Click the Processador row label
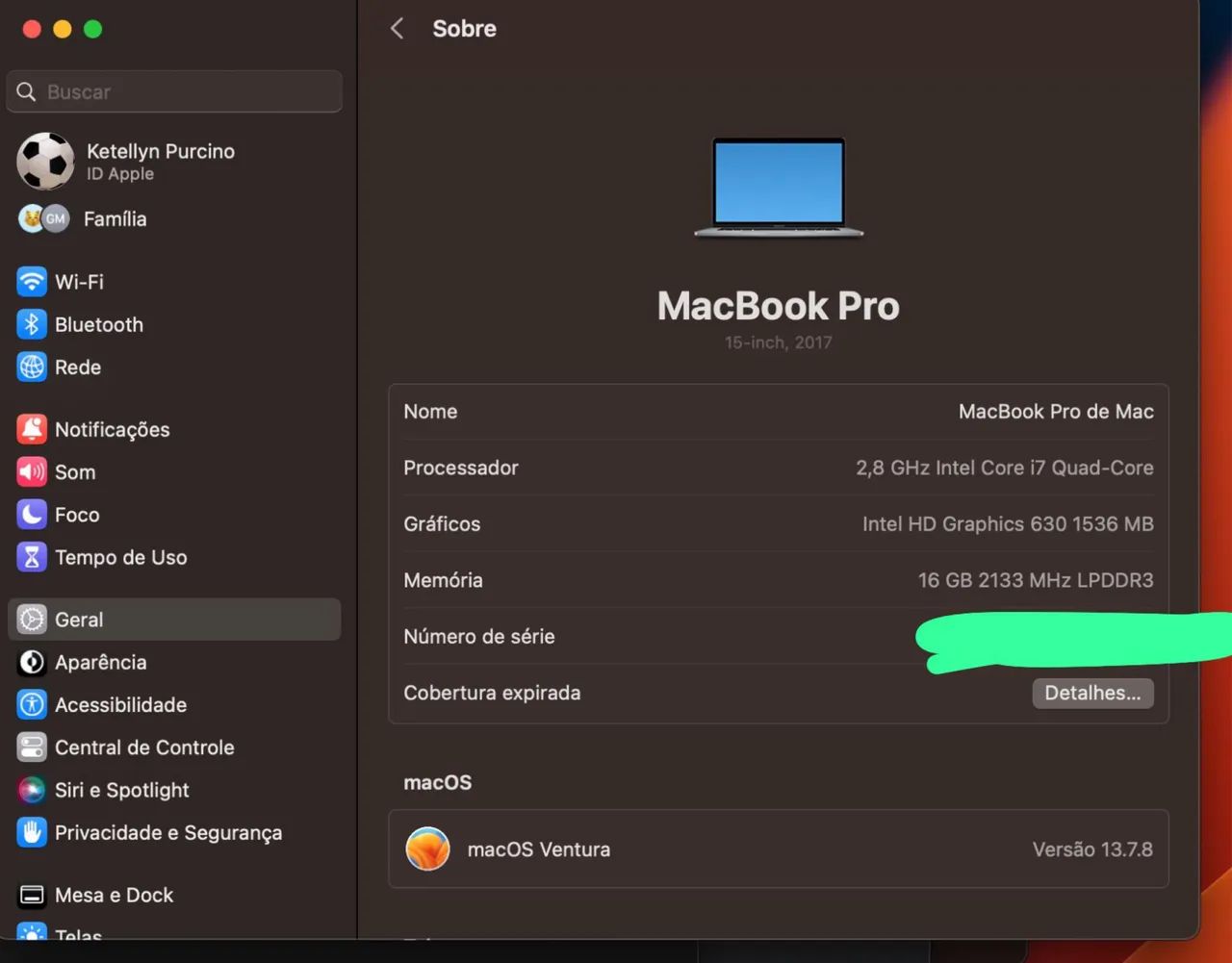 coord(461,468)
